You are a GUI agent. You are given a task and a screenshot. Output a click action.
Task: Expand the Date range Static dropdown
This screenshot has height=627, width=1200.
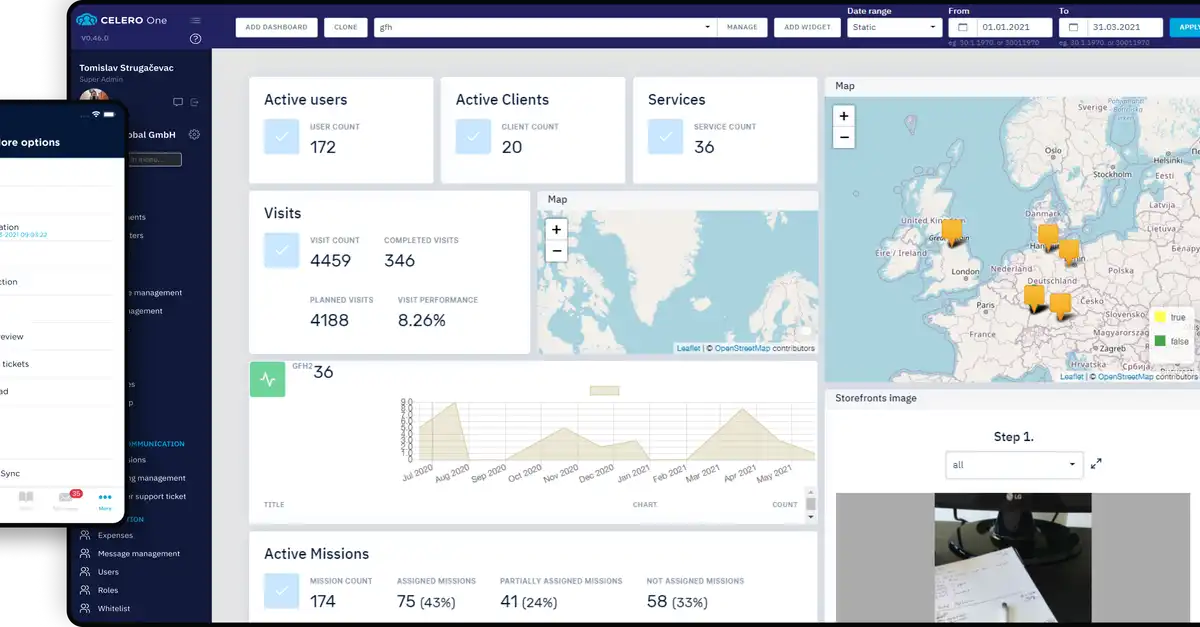coord(893,27)
